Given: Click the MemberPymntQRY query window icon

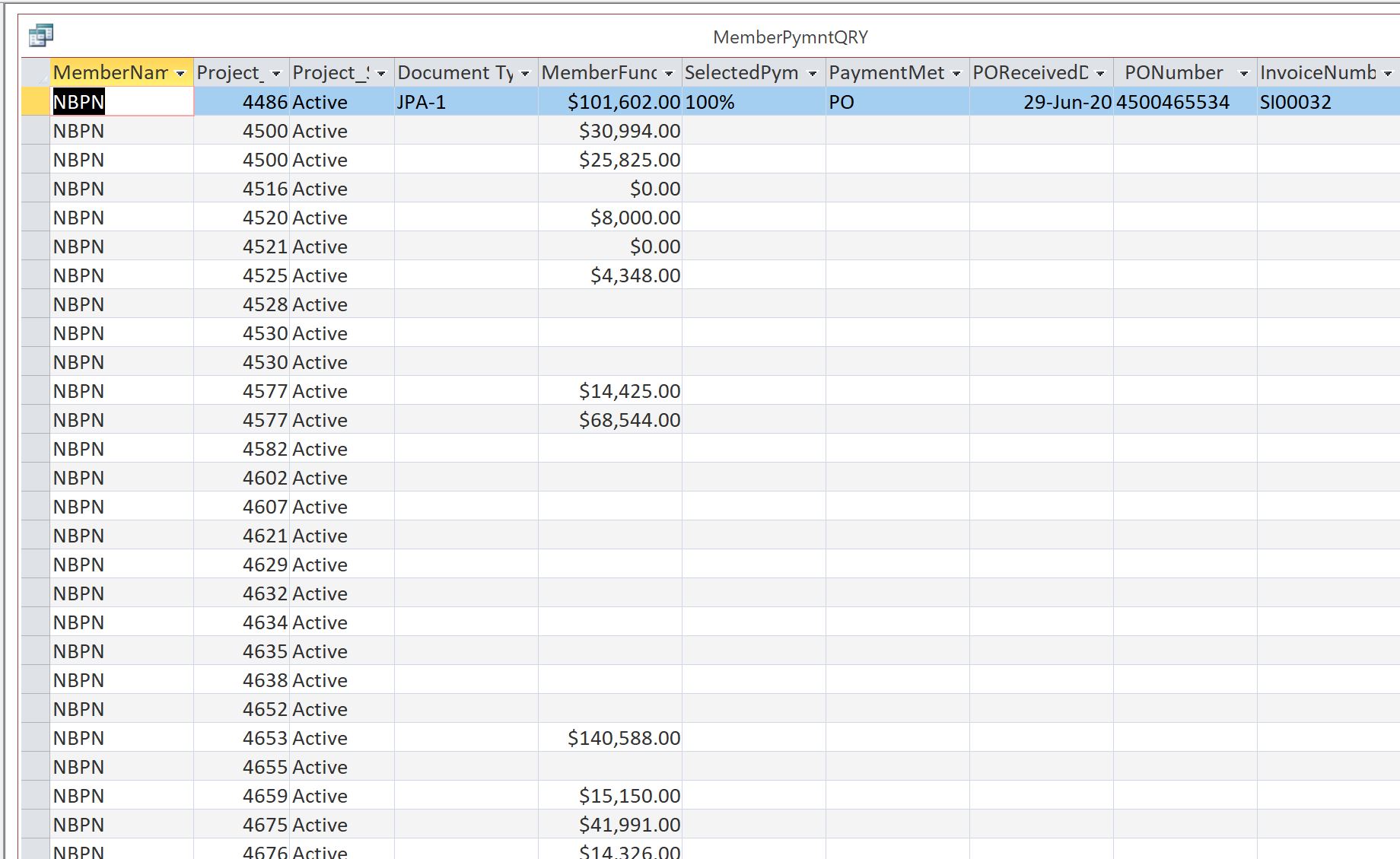Looking at the screenshot, I should click(40, 35).
